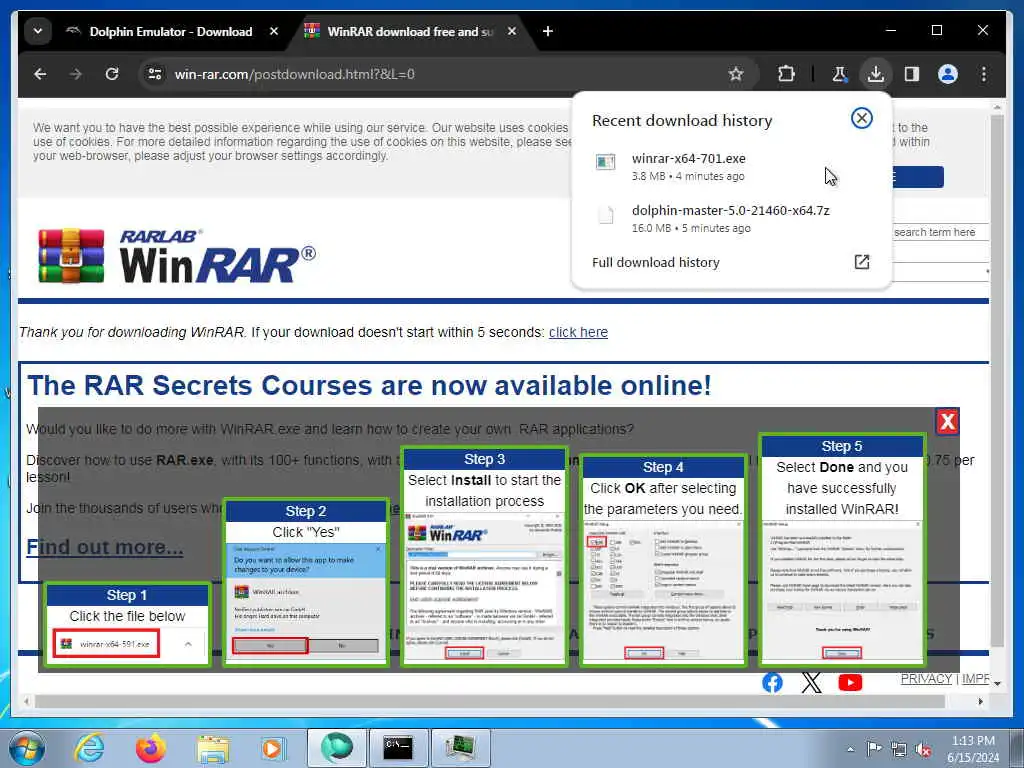Image resolution: width=1024 pixels, height=768 pixels.
Task: Open WinRAR's Facebook page icon
Action: [x=772, y=682]
